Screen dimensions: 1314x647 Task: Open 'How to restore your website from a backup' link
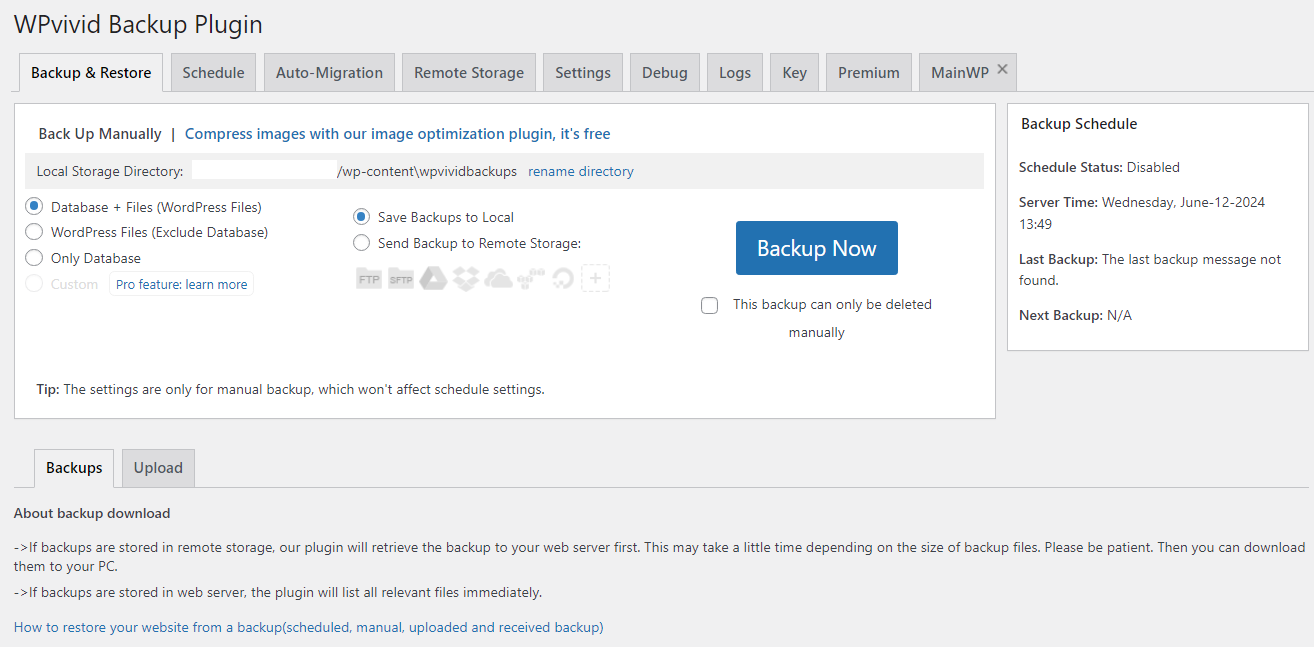pos(309,628)
